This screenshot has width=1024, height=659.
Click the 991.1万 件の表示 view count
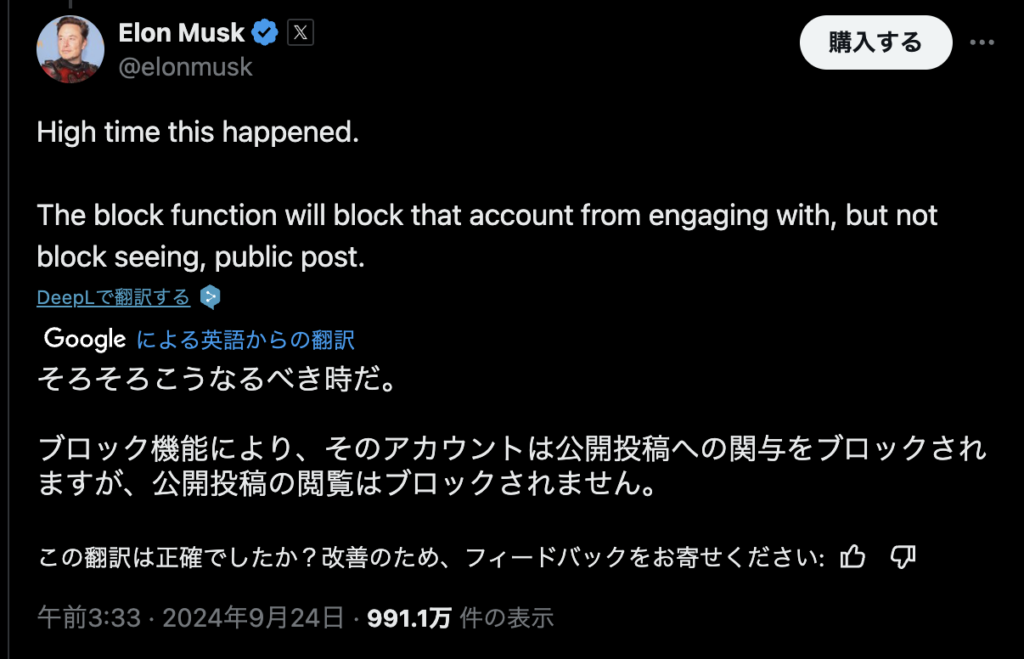[x=460, y=618]
